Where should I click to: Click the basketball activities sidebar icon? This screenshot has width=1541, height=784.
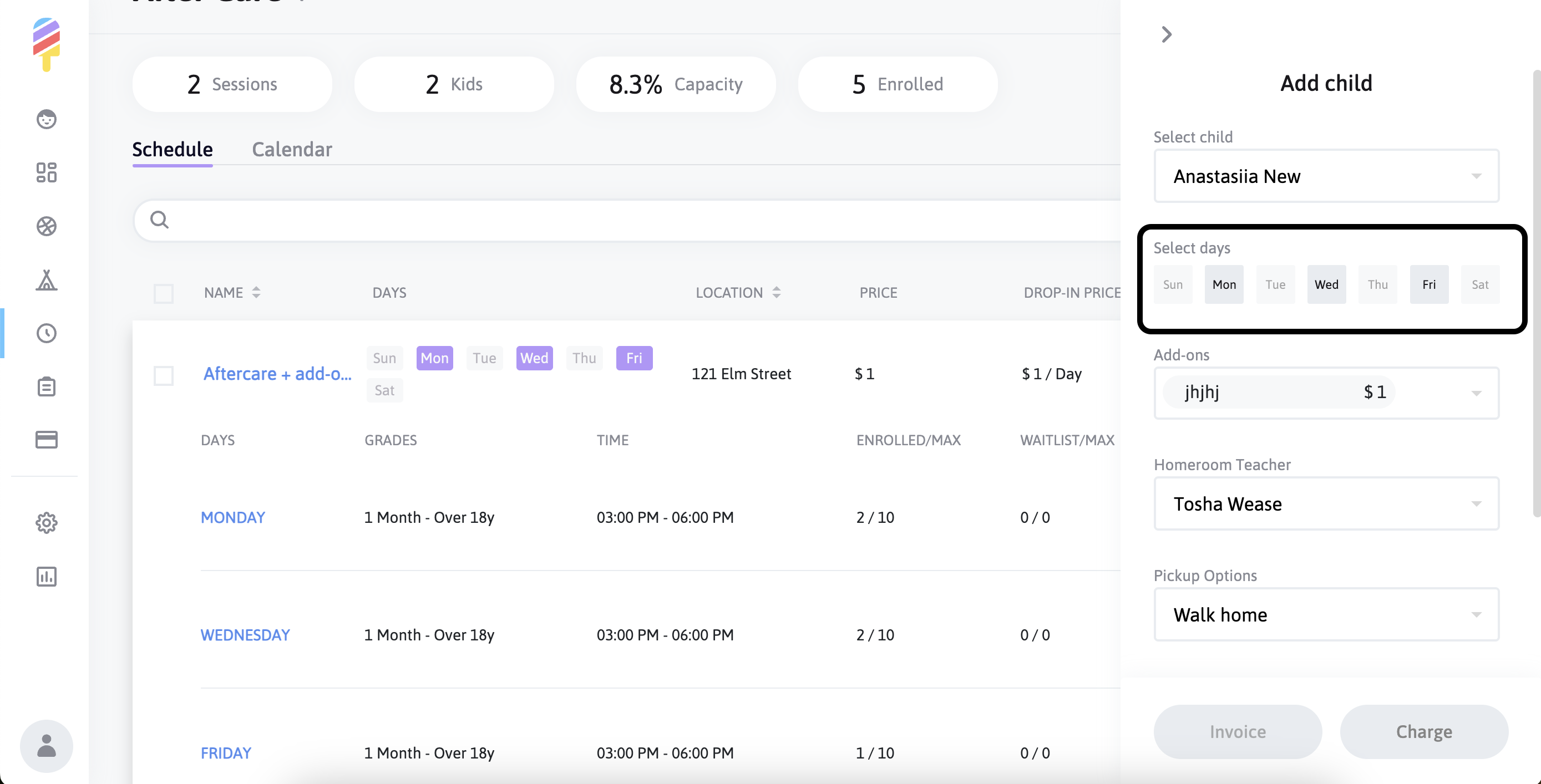46,226
